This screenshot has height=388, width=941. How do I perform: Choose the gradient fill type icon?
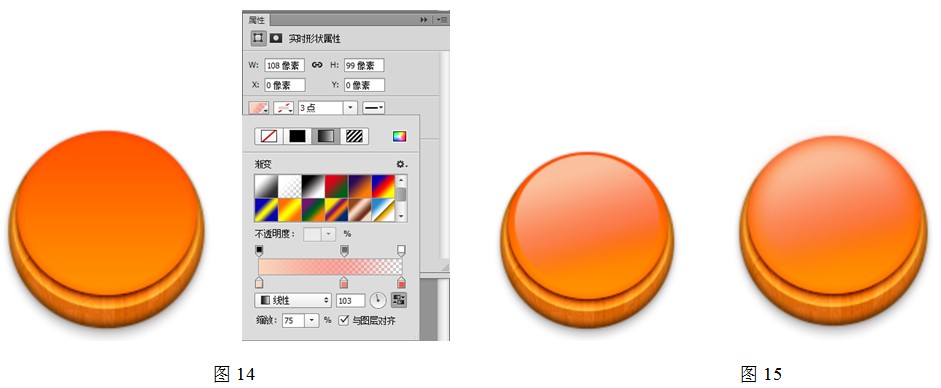click(326, 136)
